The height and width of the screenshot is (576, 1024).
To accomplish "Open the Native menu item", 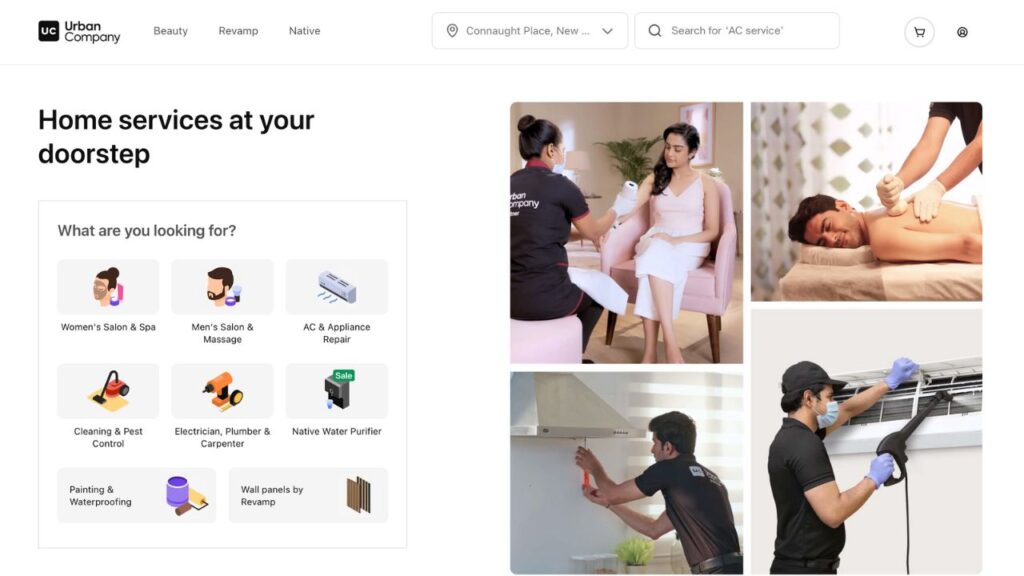I will pyautogui.click(x=304, y=31).
